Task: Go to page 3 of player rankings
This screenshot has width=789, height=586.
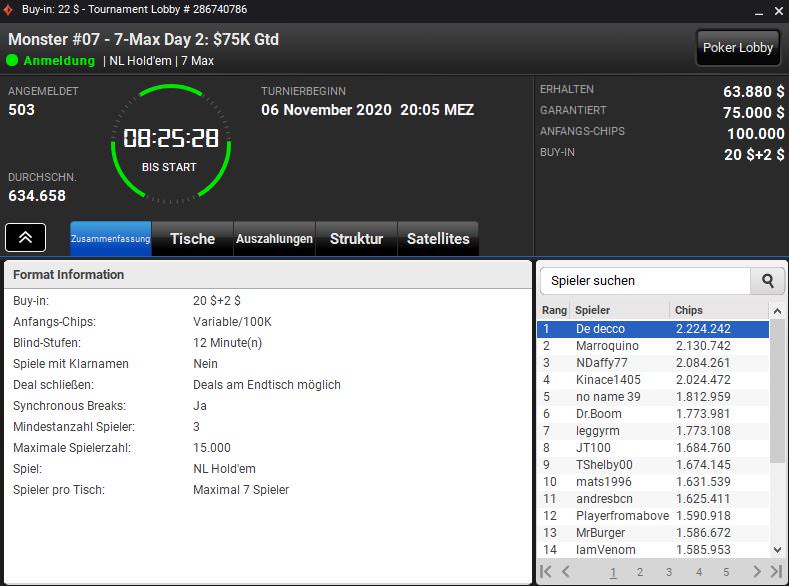Action: tap(669, 573)
